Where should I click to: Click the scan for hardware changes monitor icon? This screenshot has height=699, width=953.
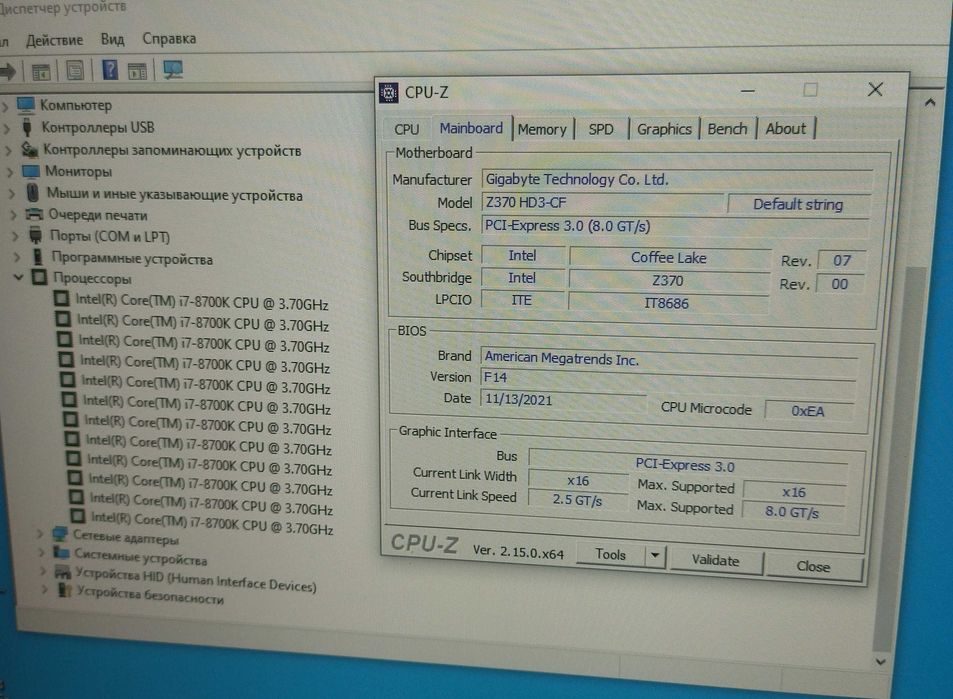[173, 69]
